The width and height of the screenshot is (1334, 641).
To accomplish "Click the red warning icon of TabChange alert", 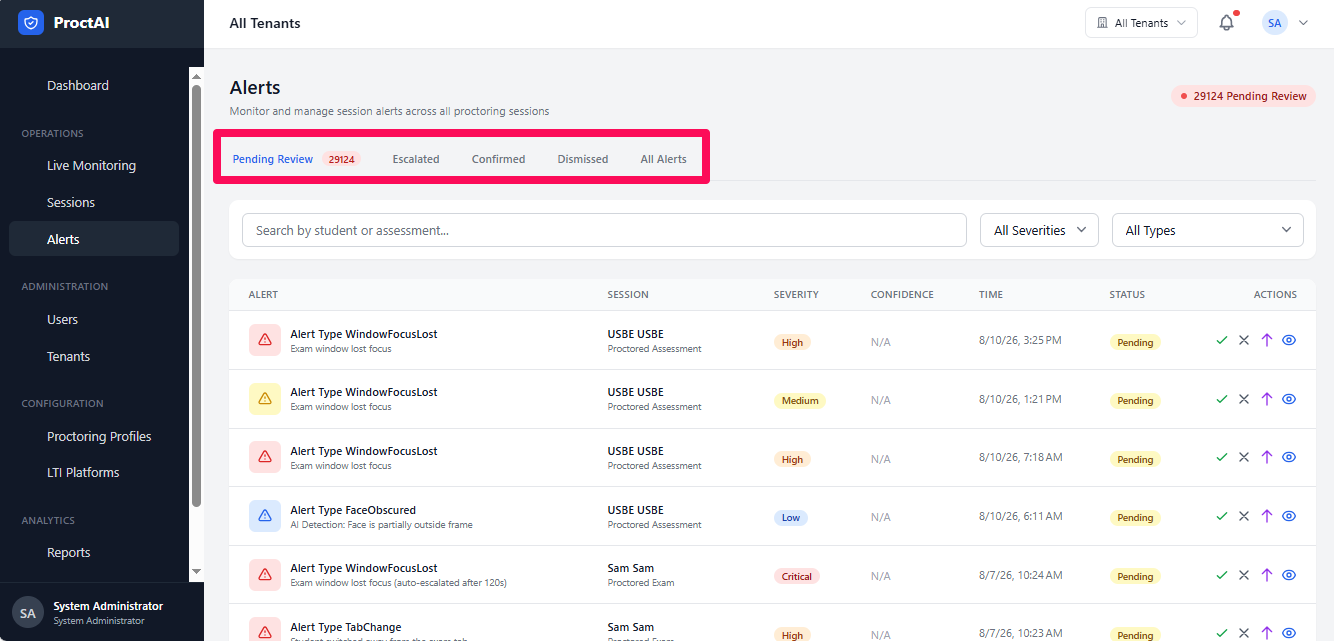I will (265, 631).
